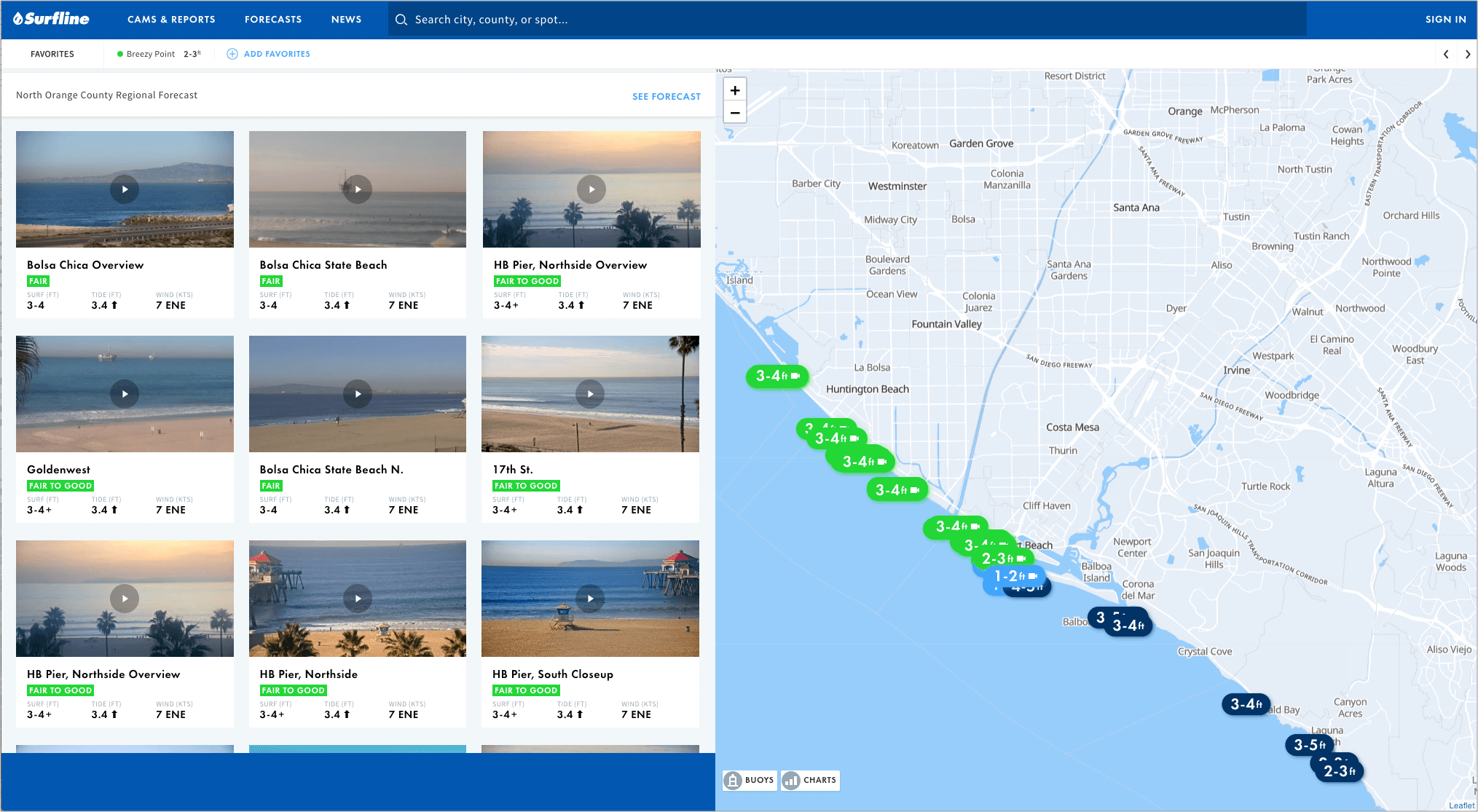Click the Surfline logo
This screenshot has height=812, width=1478.
(51, 19)
